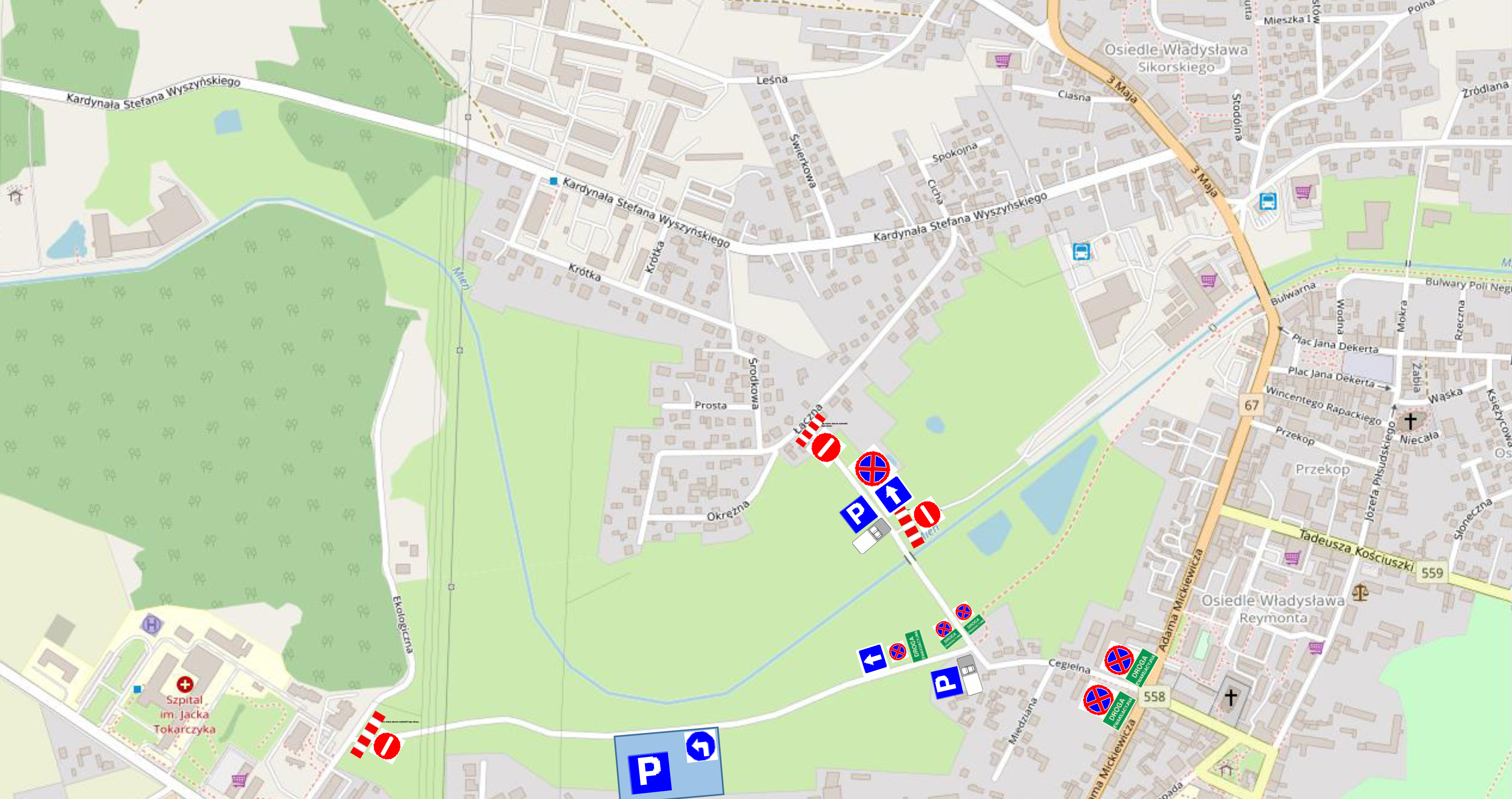This screenshot has height=799, width=1512.
Task: Click the large parking P sign at bottom
Action: (649, 773)
